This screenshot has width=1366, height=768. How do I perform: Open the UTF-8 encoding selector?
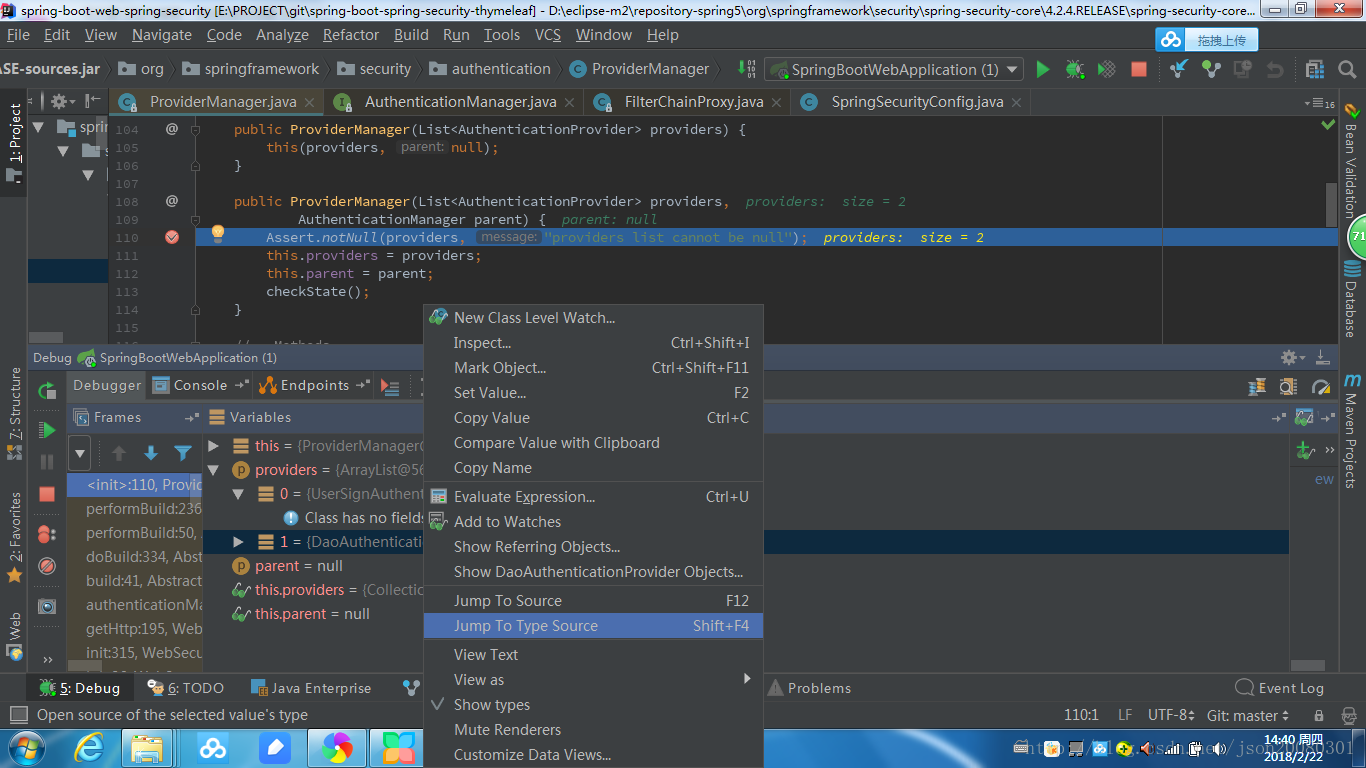[x=1172, y=715]
